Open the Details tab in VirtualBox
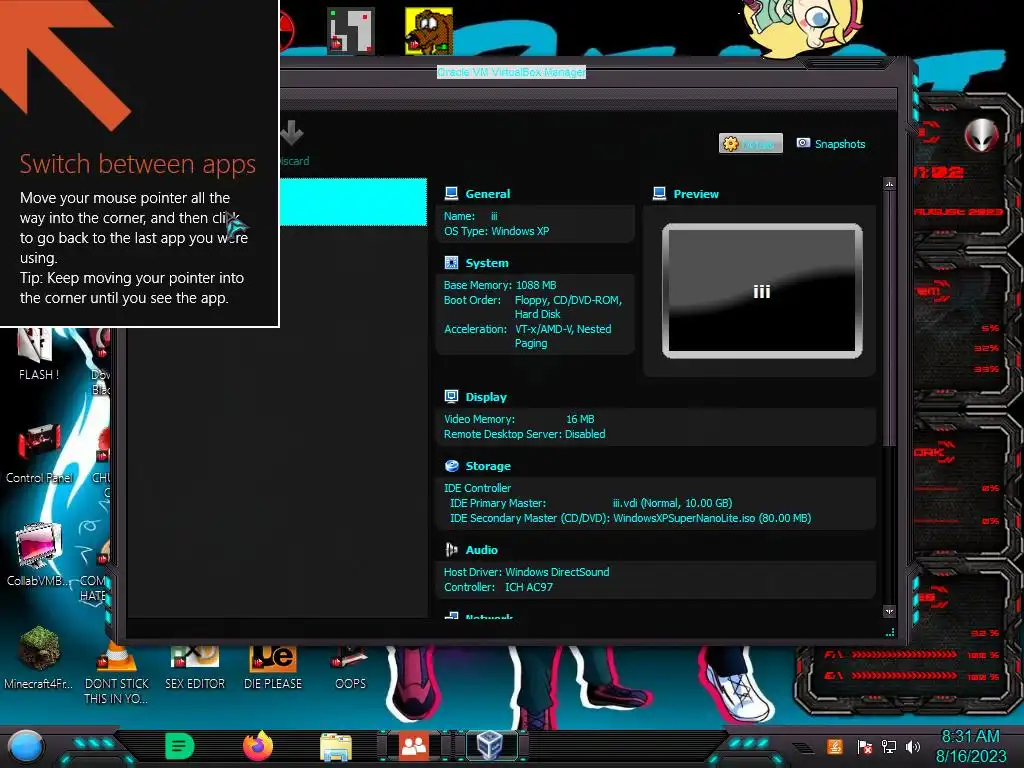This screenshot has width=1024, height=768. [750, 144]
